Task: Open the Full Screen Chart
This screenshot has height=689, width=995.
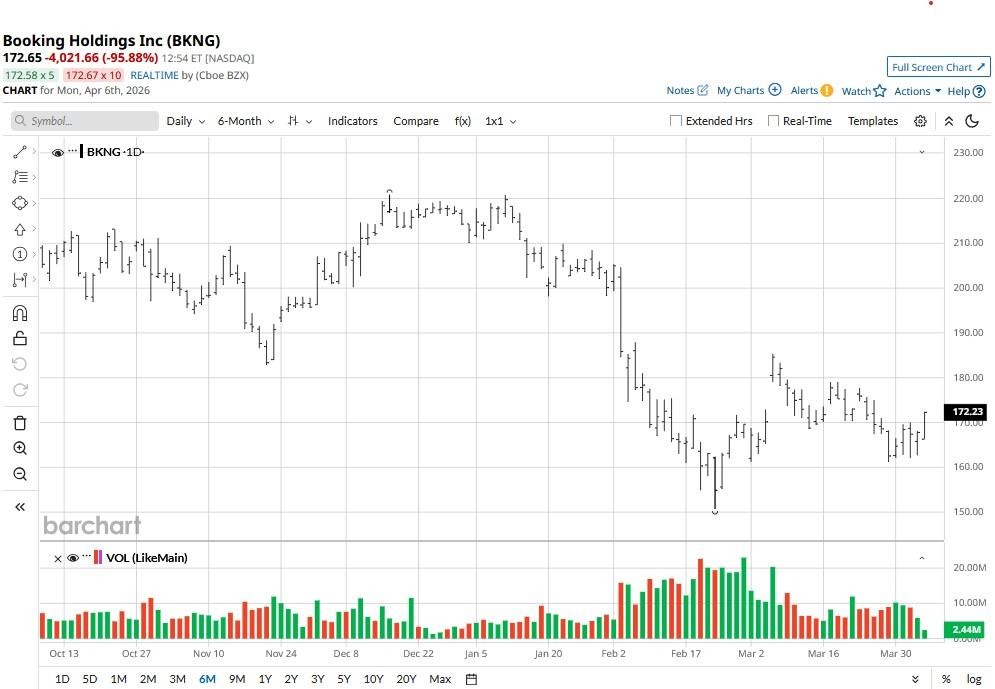Action: click(939, 67)
